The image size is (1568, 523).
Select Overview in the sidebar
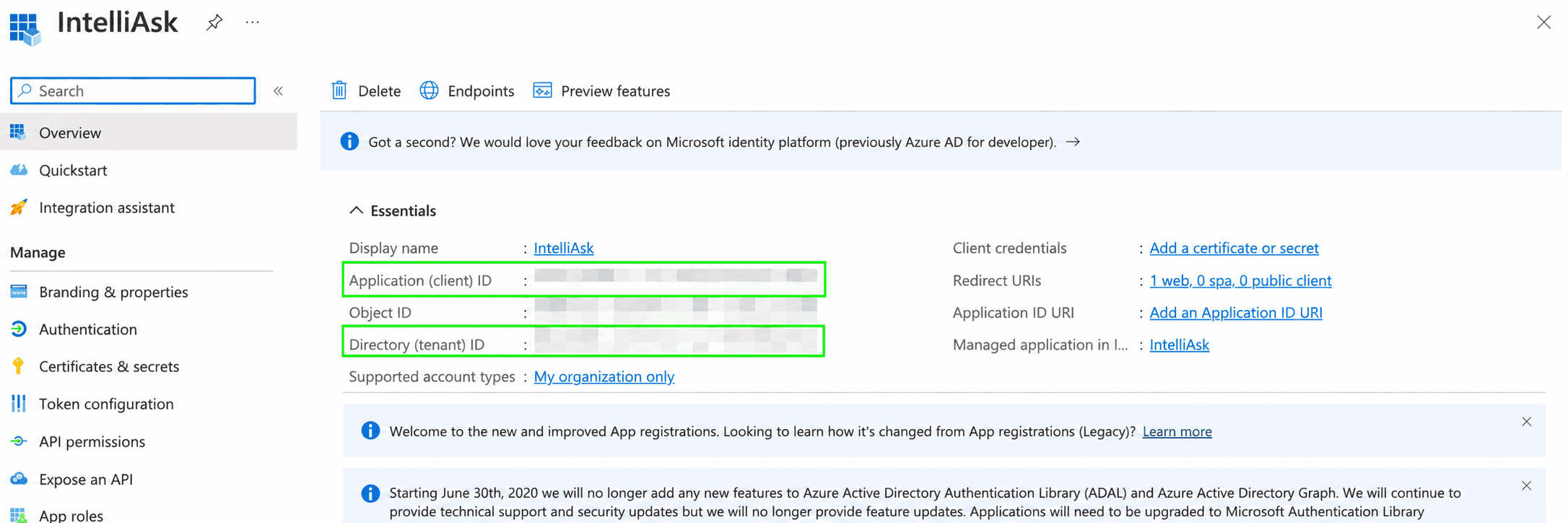[x=149, y=132]
